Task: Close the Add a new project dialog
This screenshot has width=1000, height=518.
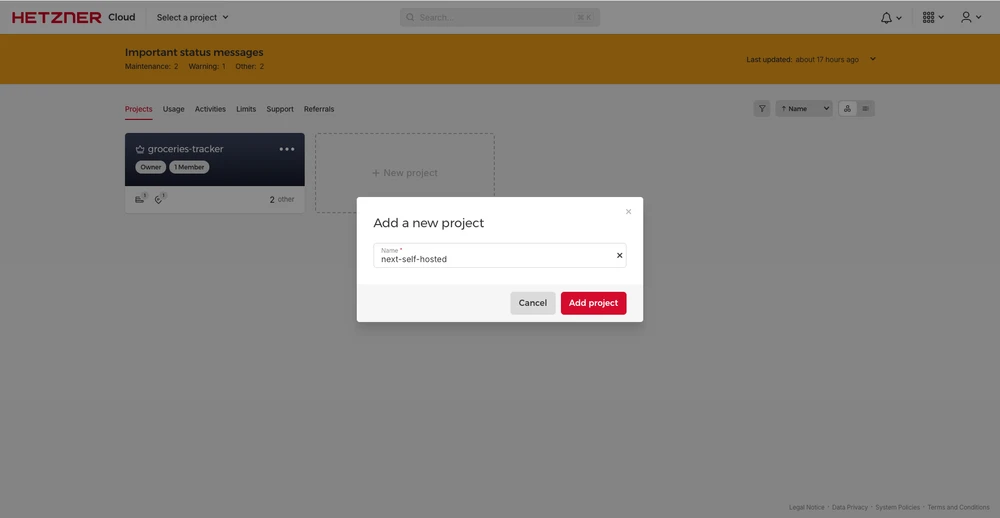Action: (x=628, y=212)
